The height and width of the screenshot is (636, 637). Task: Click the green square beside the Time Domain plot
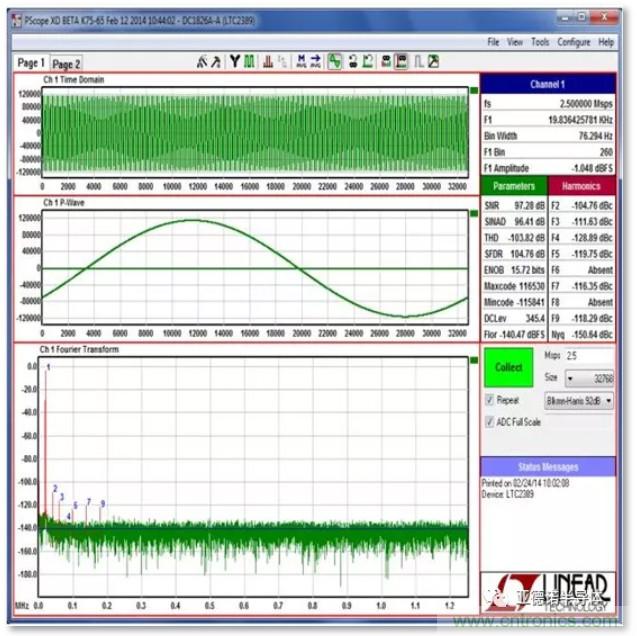click(x=474, y=90)
